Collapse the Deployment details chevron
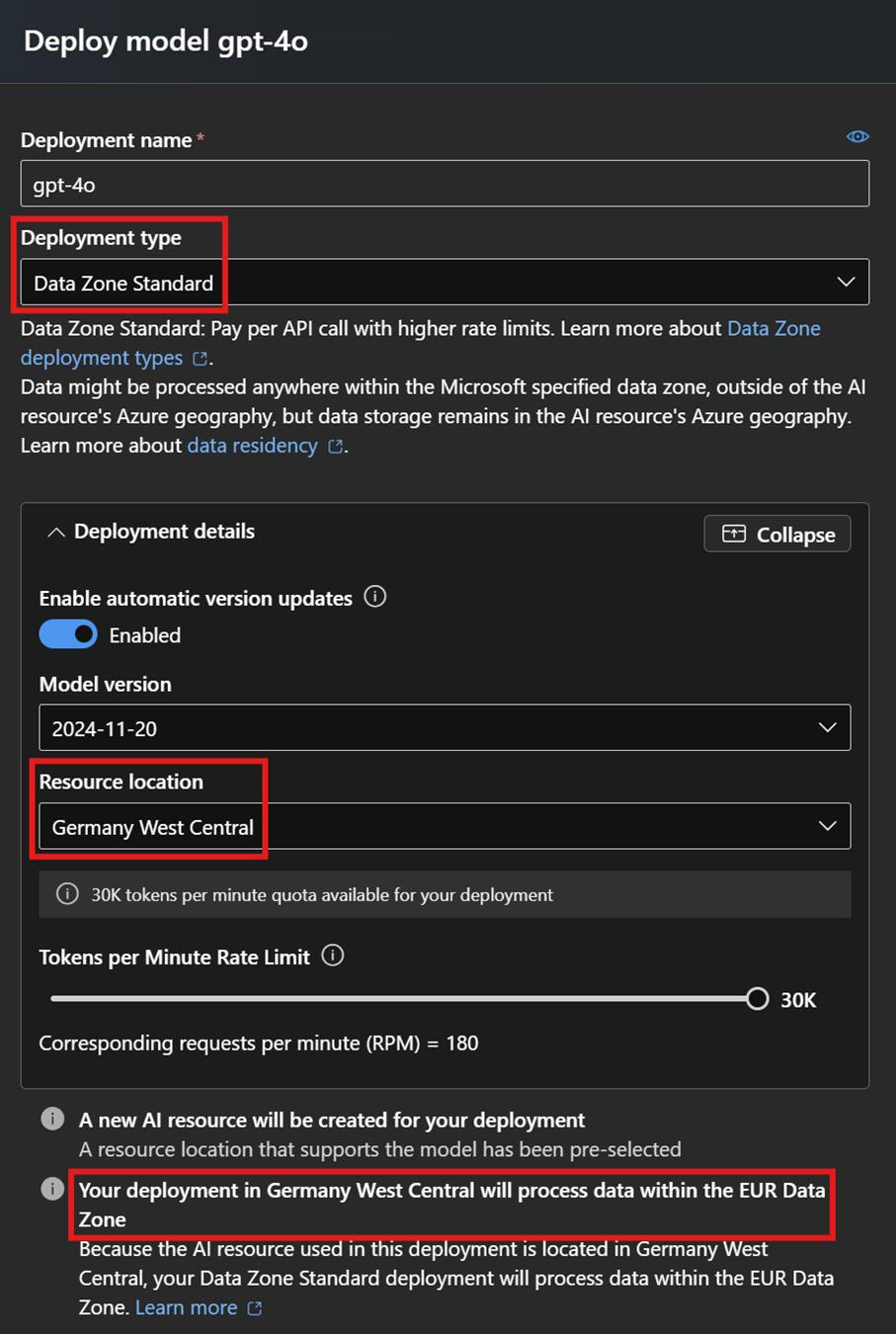This screenshot has width=896, height=1334. click(x=56, y=533)
